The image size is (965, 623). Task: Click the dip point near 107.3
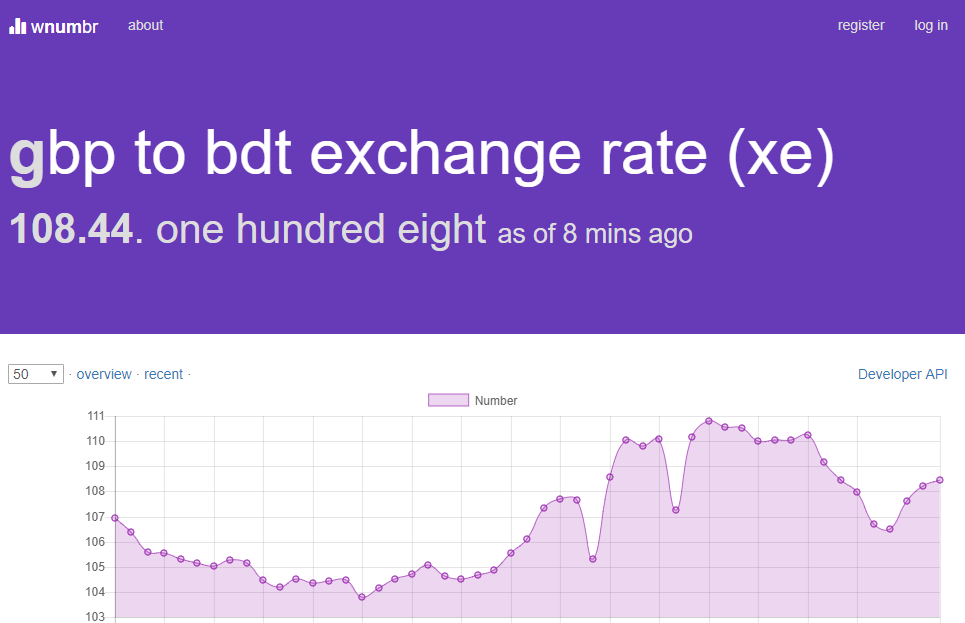(676, 510)
